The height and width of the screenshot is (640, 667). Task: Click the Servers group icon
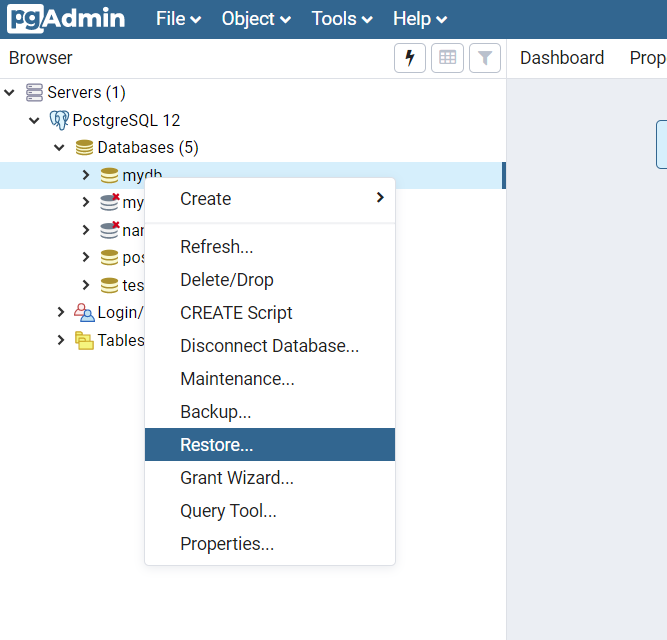point(35,93)
